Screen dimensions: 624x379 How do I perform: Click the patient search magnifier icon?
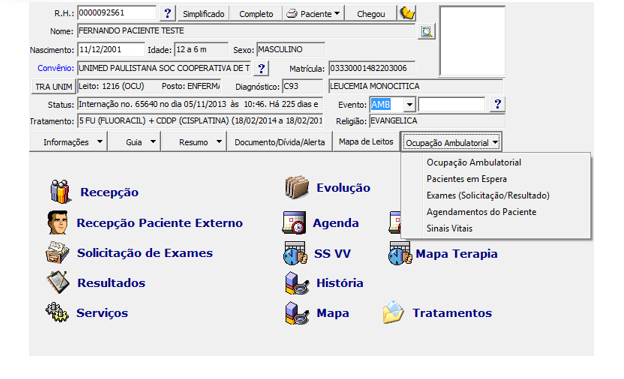[x=426, y=31]
